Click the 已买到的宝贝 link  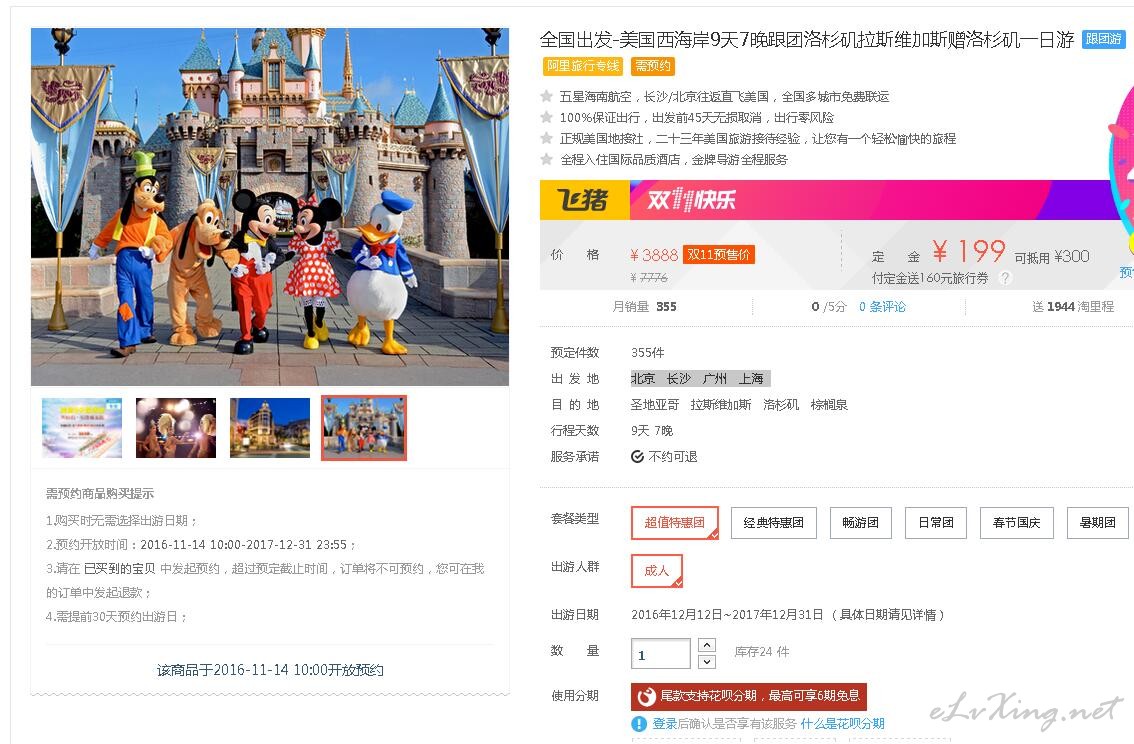[x=119, y=569]
